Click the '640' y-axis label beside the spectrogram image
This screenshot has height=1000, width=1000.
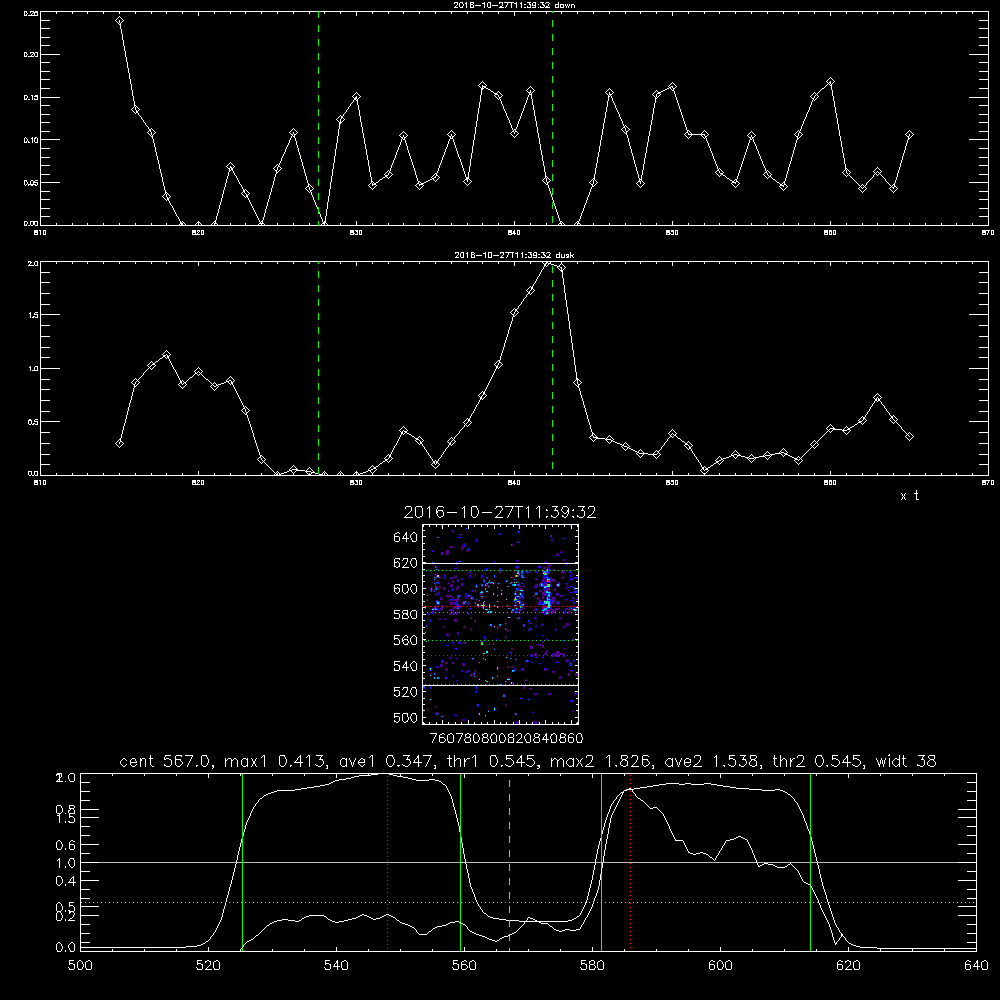[406, 538]
